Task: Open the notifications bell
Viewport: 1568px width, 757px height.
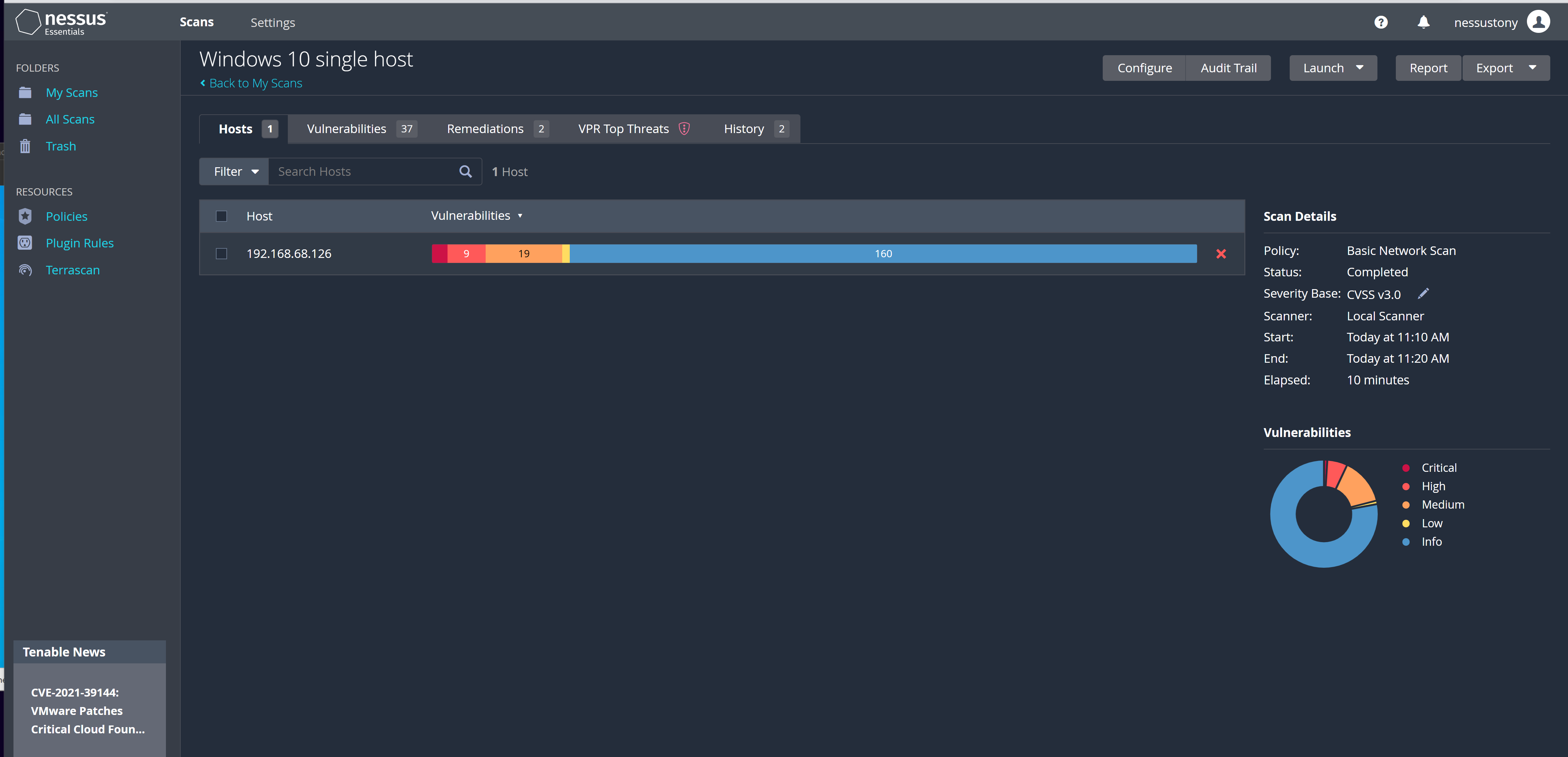Action: click(1423, 22)
